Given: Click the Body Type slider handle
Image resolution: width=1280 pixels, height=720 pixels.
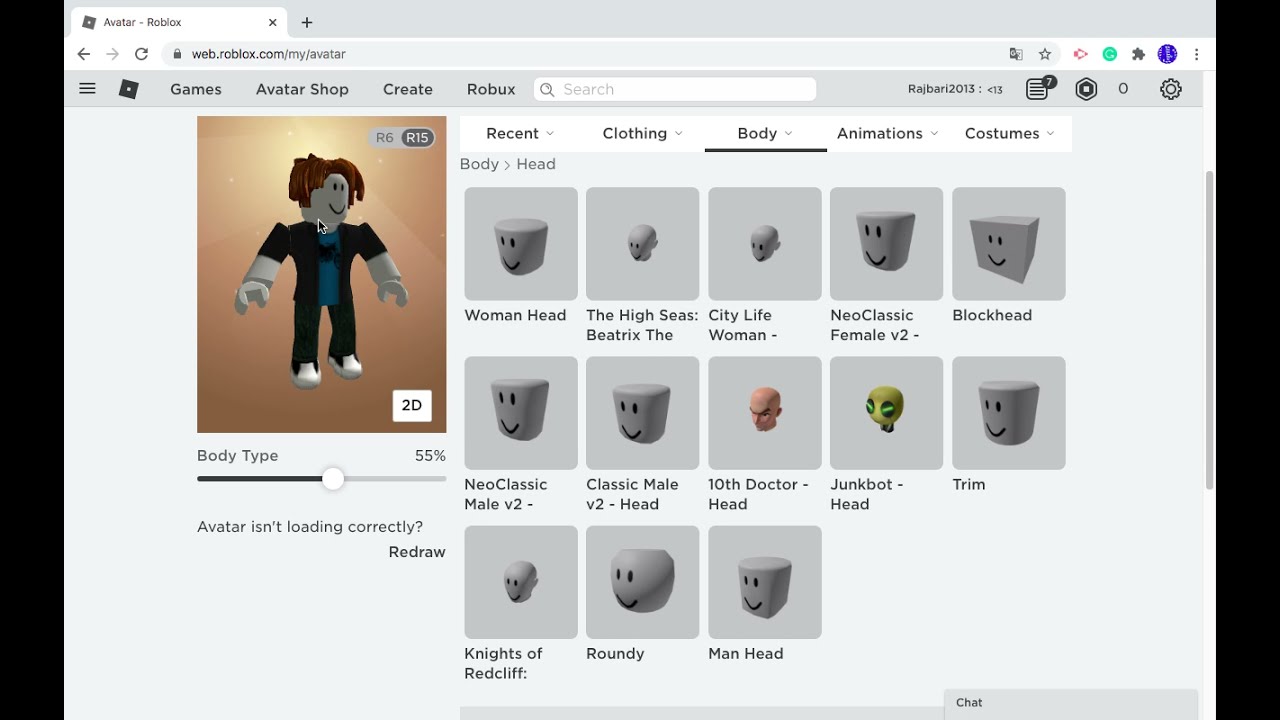Looking at the screenshot, I should (333, 479).
